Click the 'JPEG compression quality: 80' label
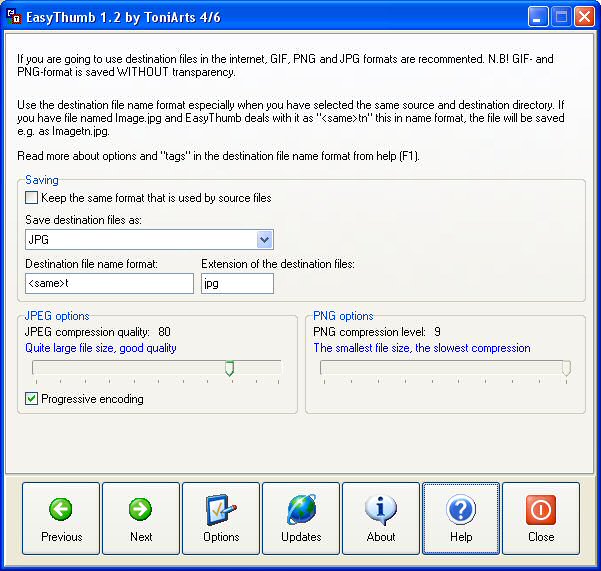The width and height of the screenshot is (601, 571). pos(98,332)
